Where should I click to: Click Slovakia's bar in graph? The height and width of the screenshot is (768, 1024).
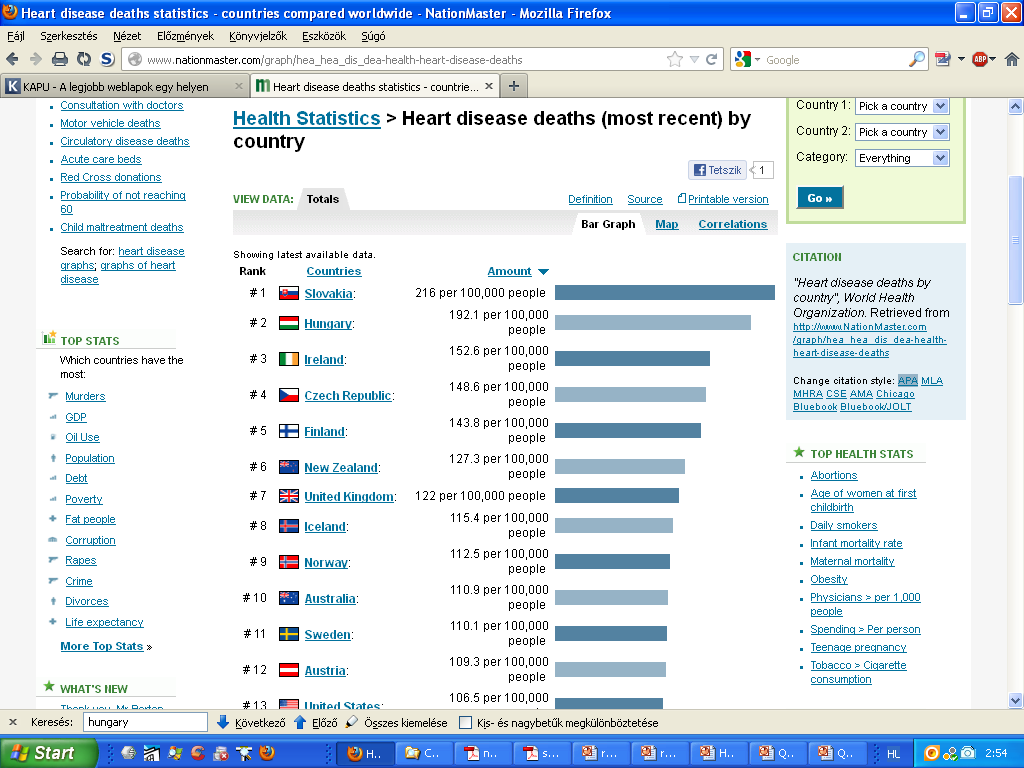(665, 293)
